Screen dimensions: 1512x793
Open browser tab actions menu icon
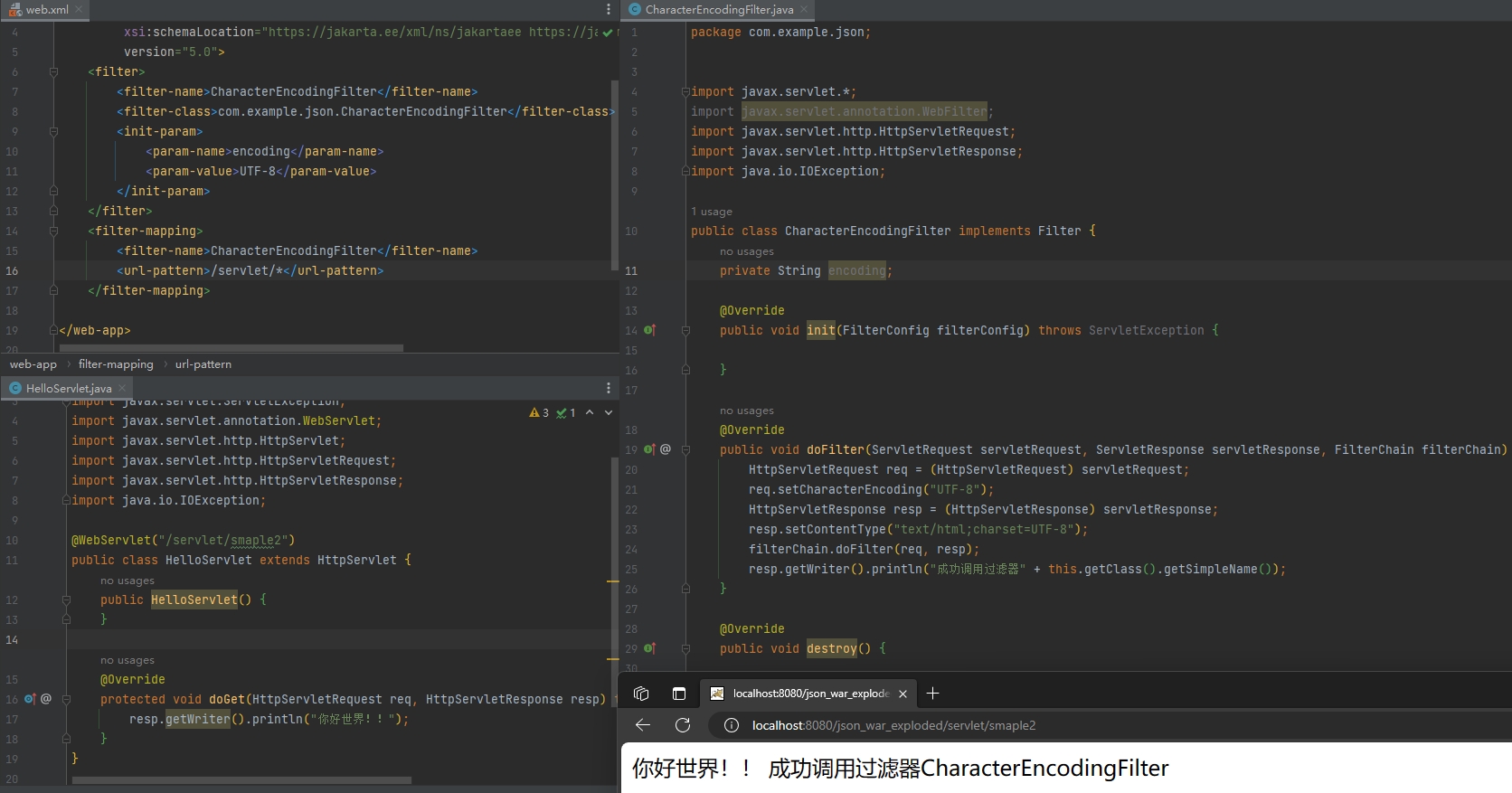(x=679, y=694)
